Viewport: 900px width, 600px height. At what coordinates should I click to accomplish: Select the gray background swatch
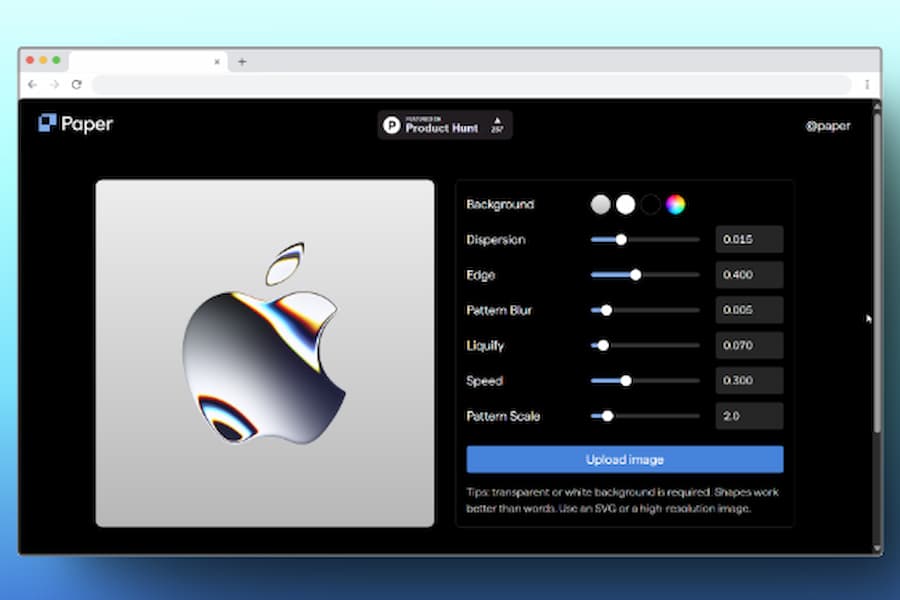pyautogui.click(x=600, y=204)
